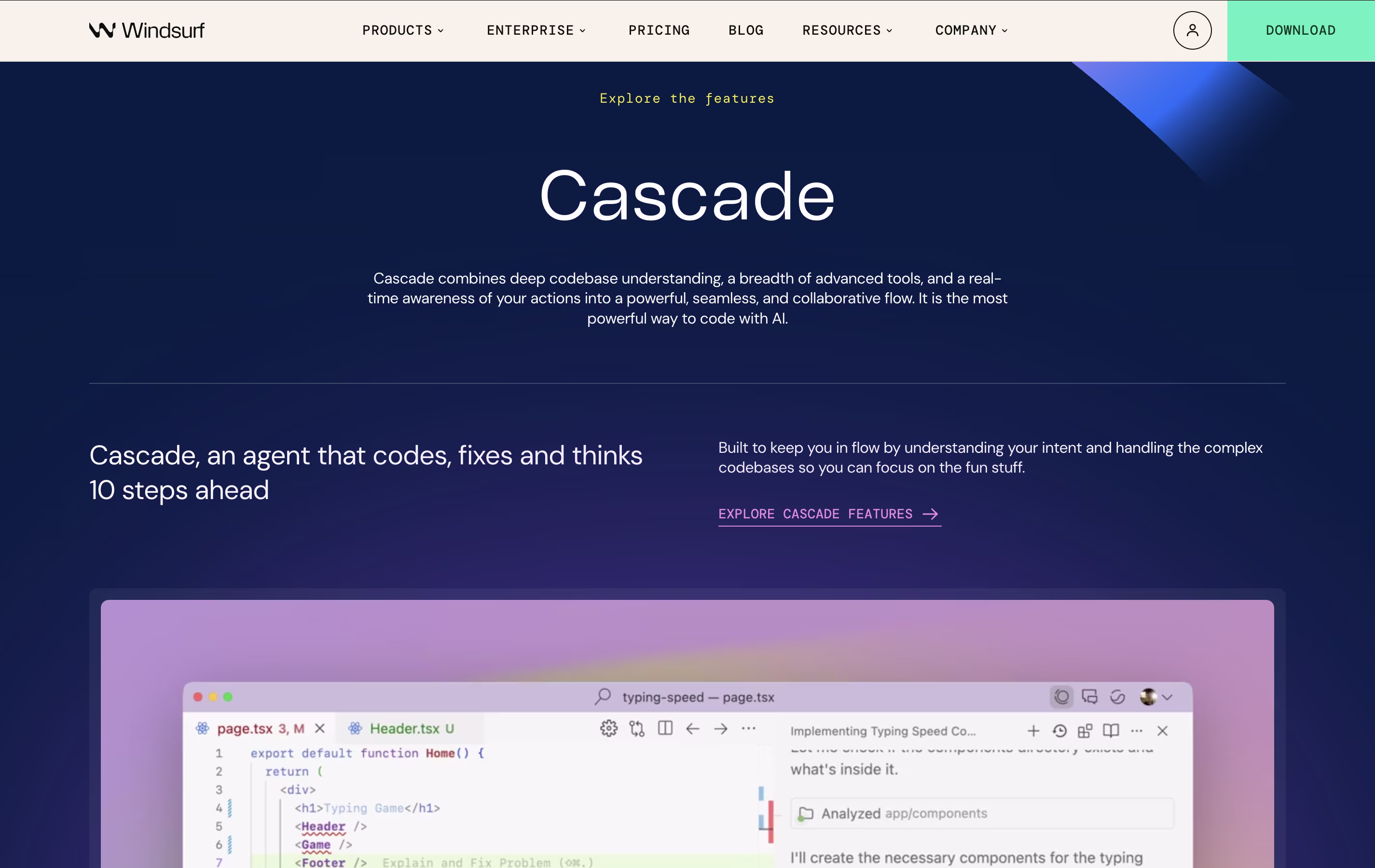The height and width of the screenshot is (868, 1375).
Task: Click the Windsurf logo in the header
Action: (146, 30)
